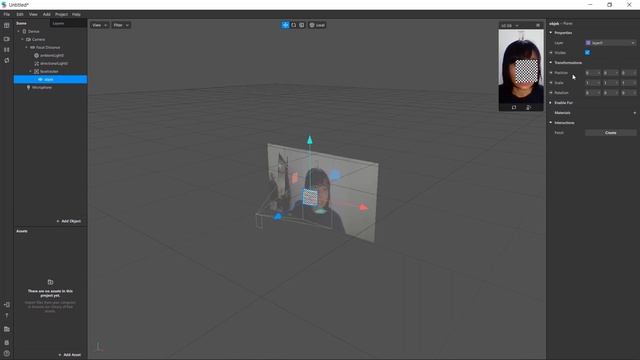Viewport: 640px width, 360px height.
Task: Click the simulator rotate device icon
Action: tap(528, 107)
